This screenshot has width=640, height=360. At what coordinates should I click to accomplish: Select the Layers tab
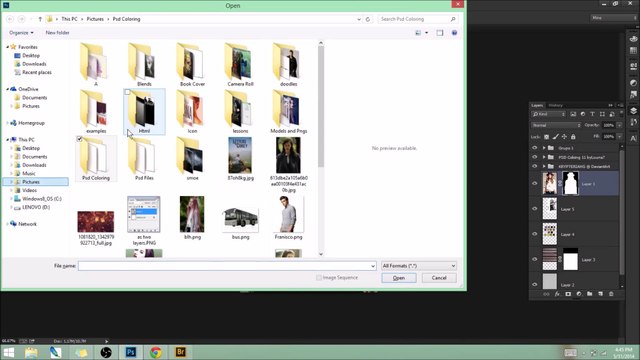click(537, 105)
